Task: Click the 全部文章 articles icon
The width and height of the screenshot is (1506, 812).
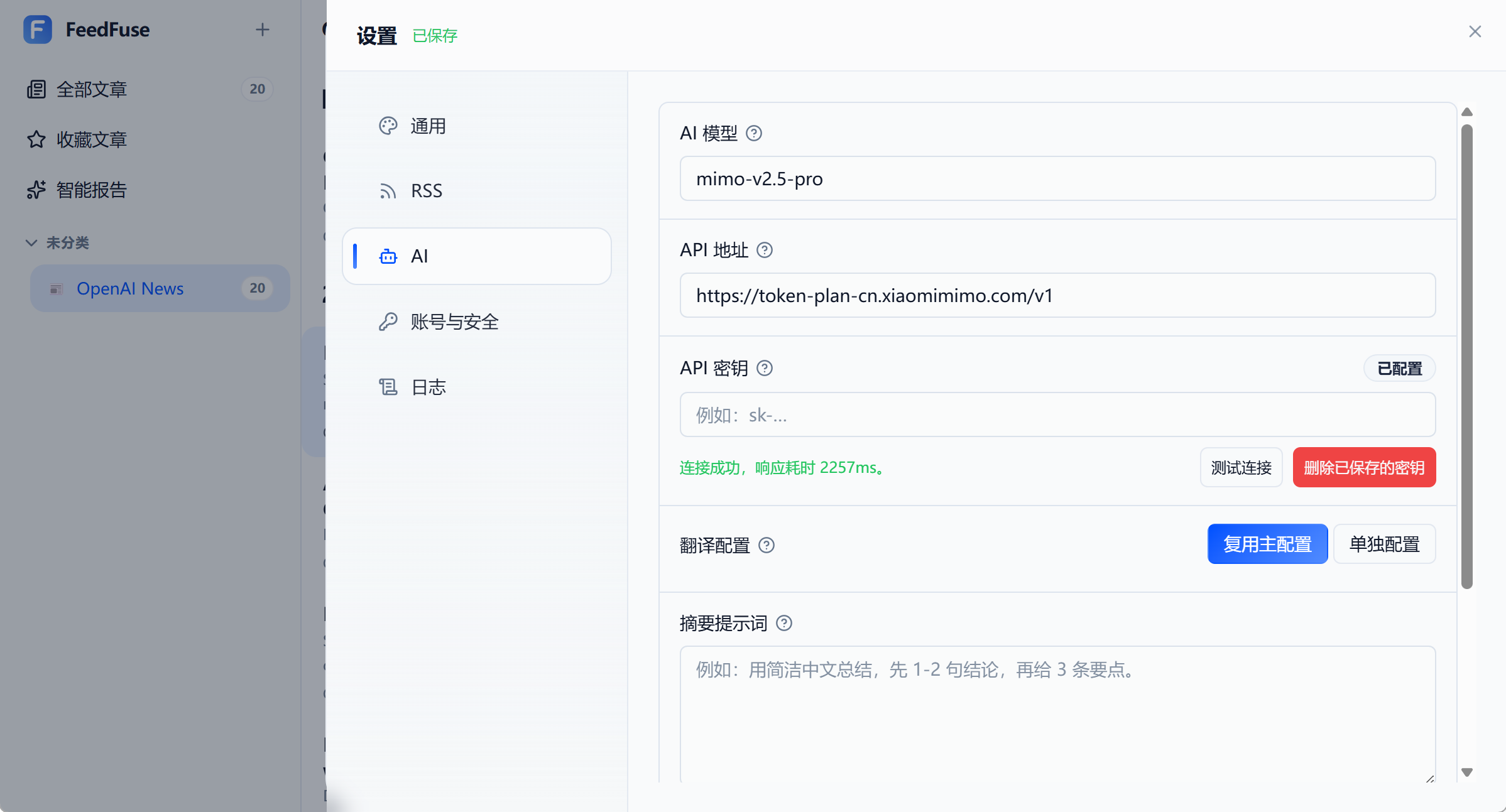Action: coord(36,89)
